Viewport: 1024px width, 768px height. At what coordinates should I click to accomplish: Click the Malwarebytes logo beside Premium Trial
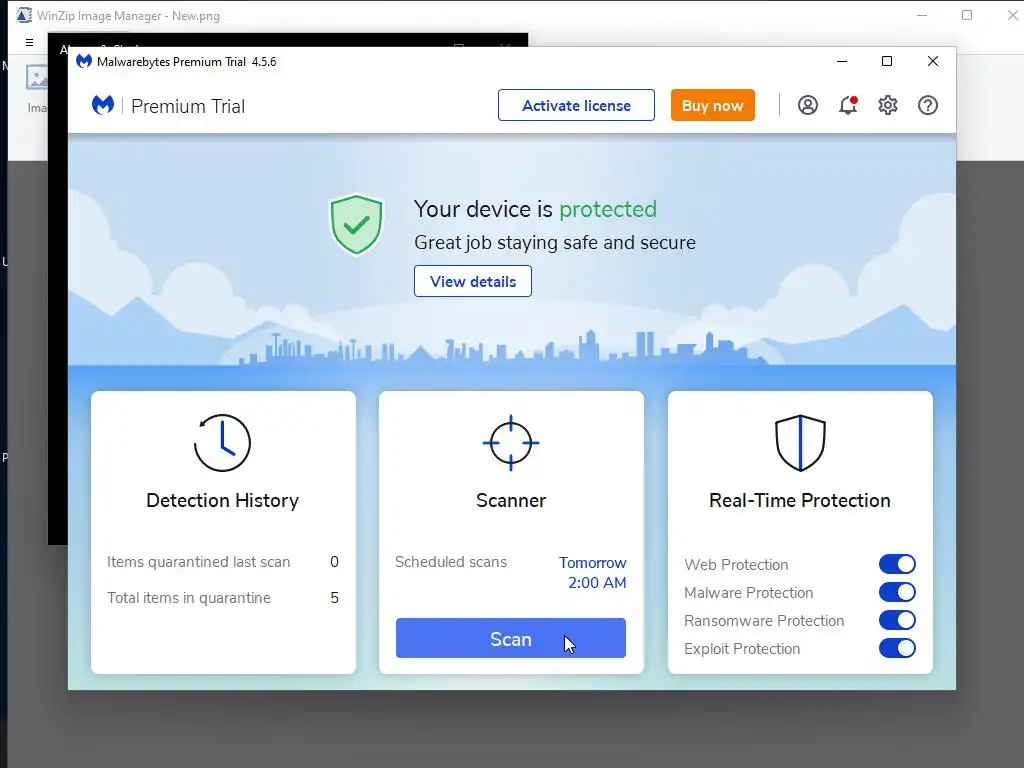(x=103, y=105)
